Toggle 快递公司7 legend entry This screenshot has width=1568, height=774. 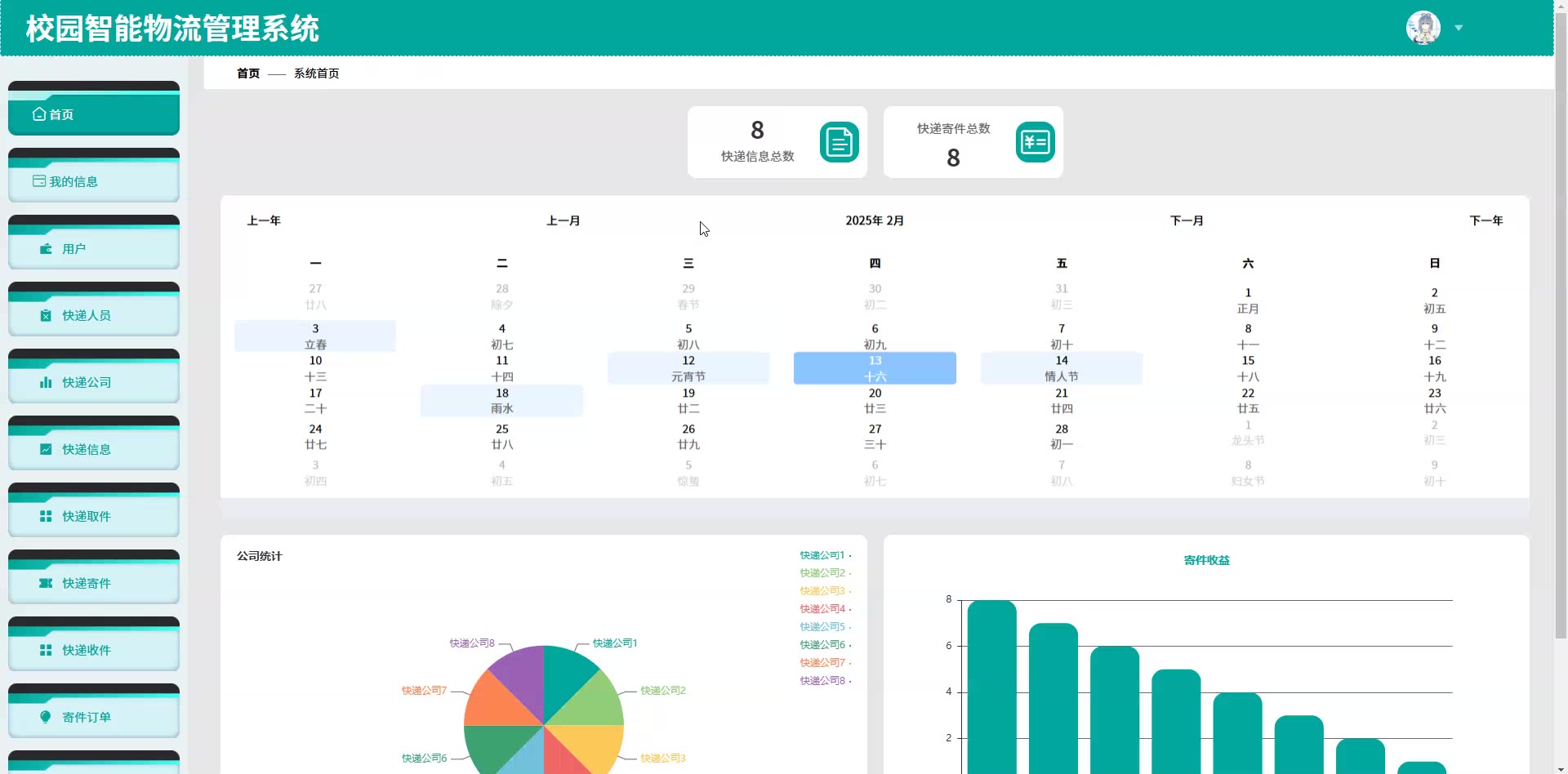tap(826, 663)
